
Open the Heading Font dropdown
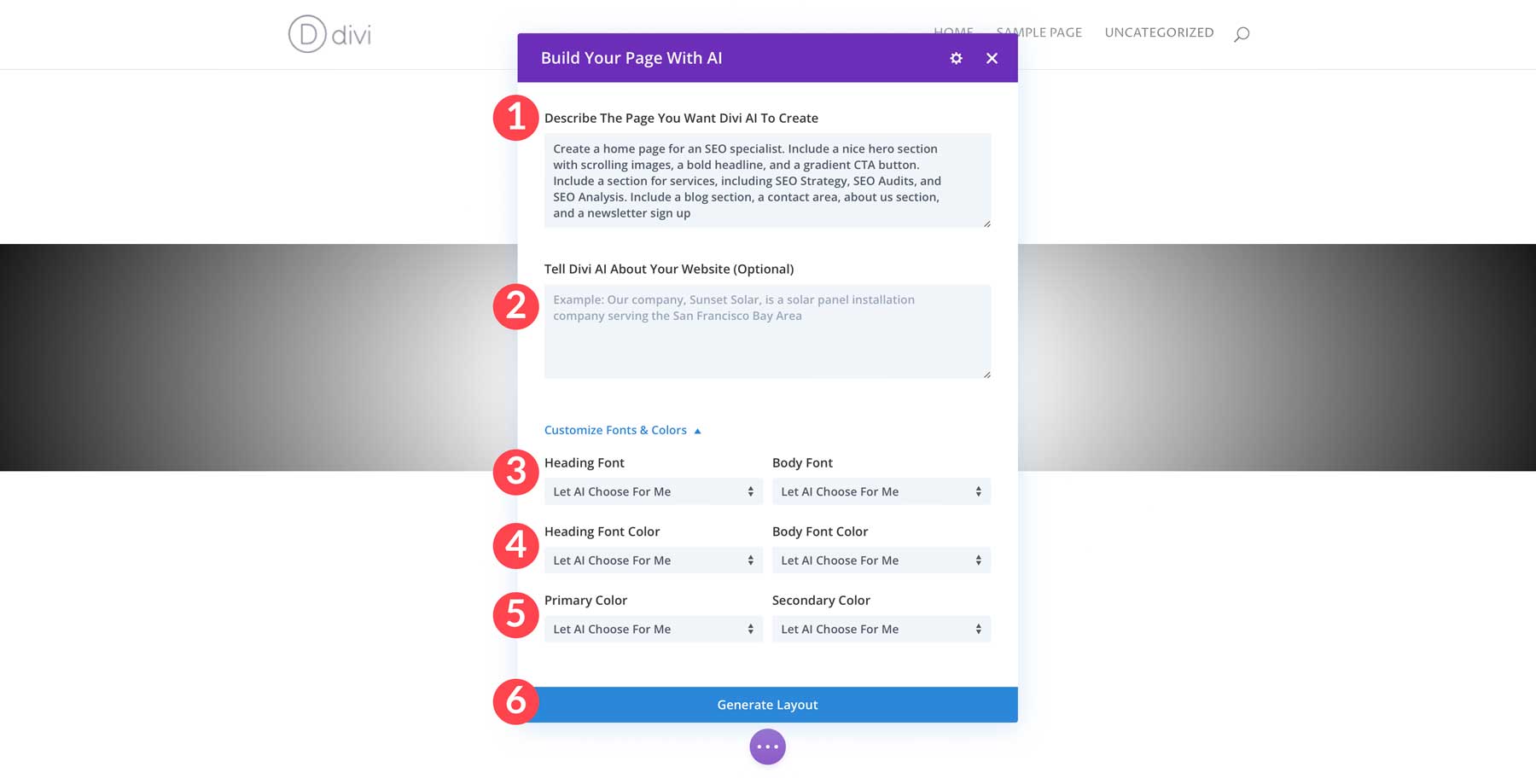[653, 491]
